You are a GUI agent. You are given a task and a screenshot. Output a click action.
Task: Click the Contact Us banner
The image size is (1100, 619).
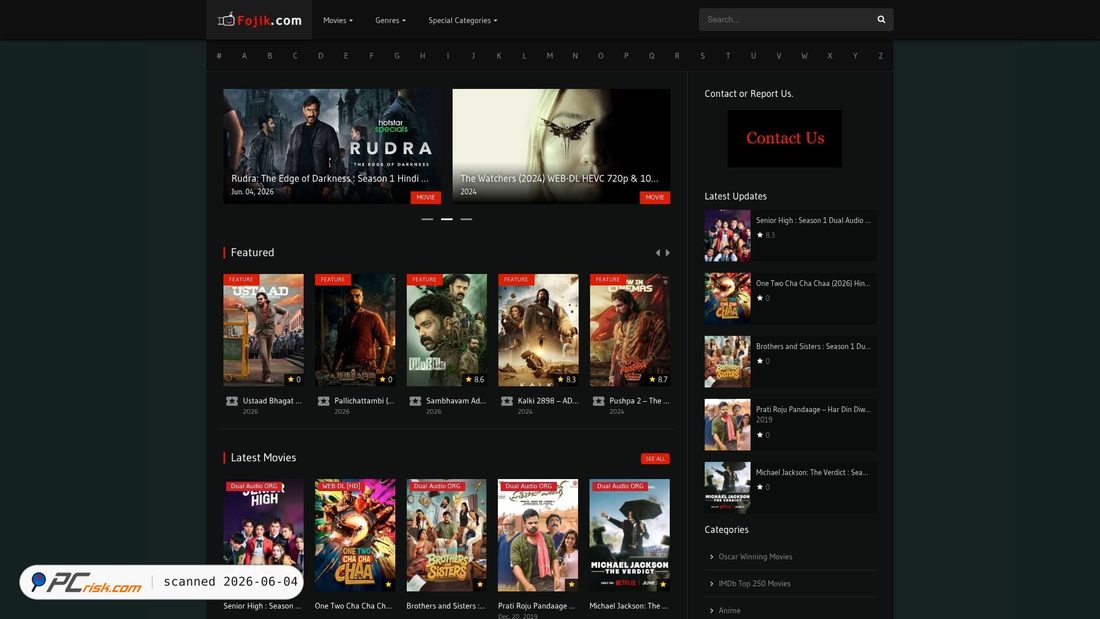(785, 138)
